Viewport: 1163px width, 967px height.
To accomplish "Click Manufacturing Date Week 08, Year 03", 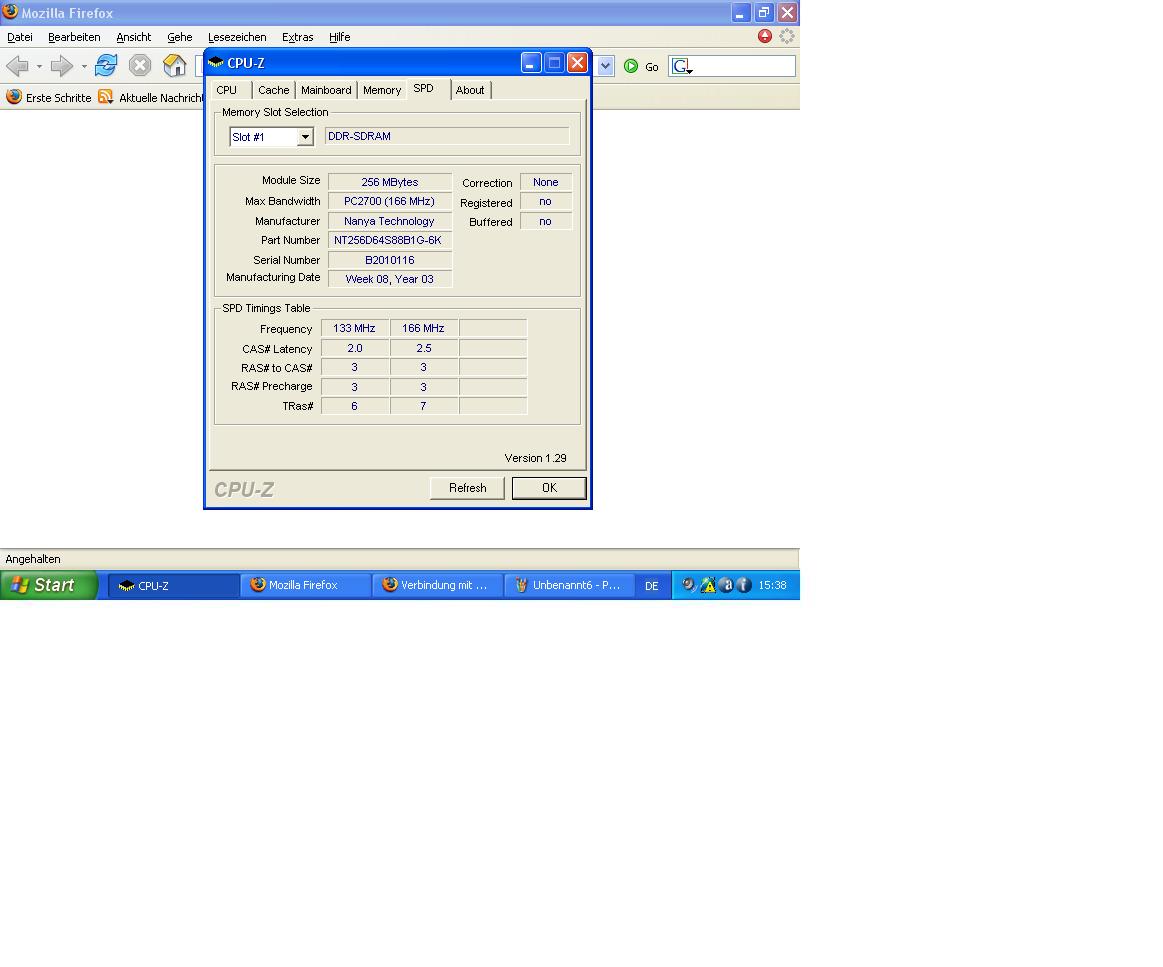I will pyautogui.click(x=390, y=279).
